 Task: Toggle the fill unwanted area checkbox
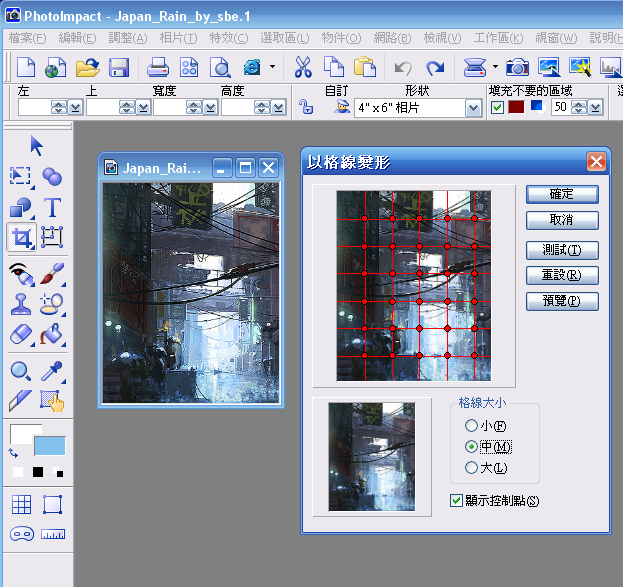click(497, 107)
